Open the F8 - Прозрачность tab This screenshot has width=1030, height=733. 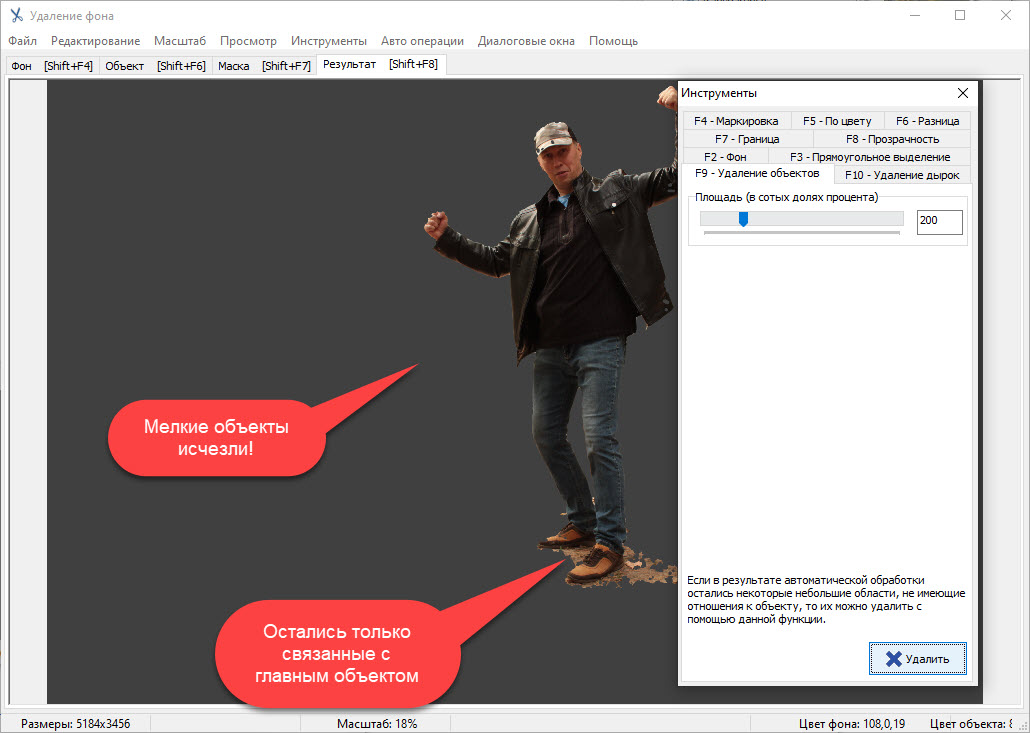(x=892, y=139)
